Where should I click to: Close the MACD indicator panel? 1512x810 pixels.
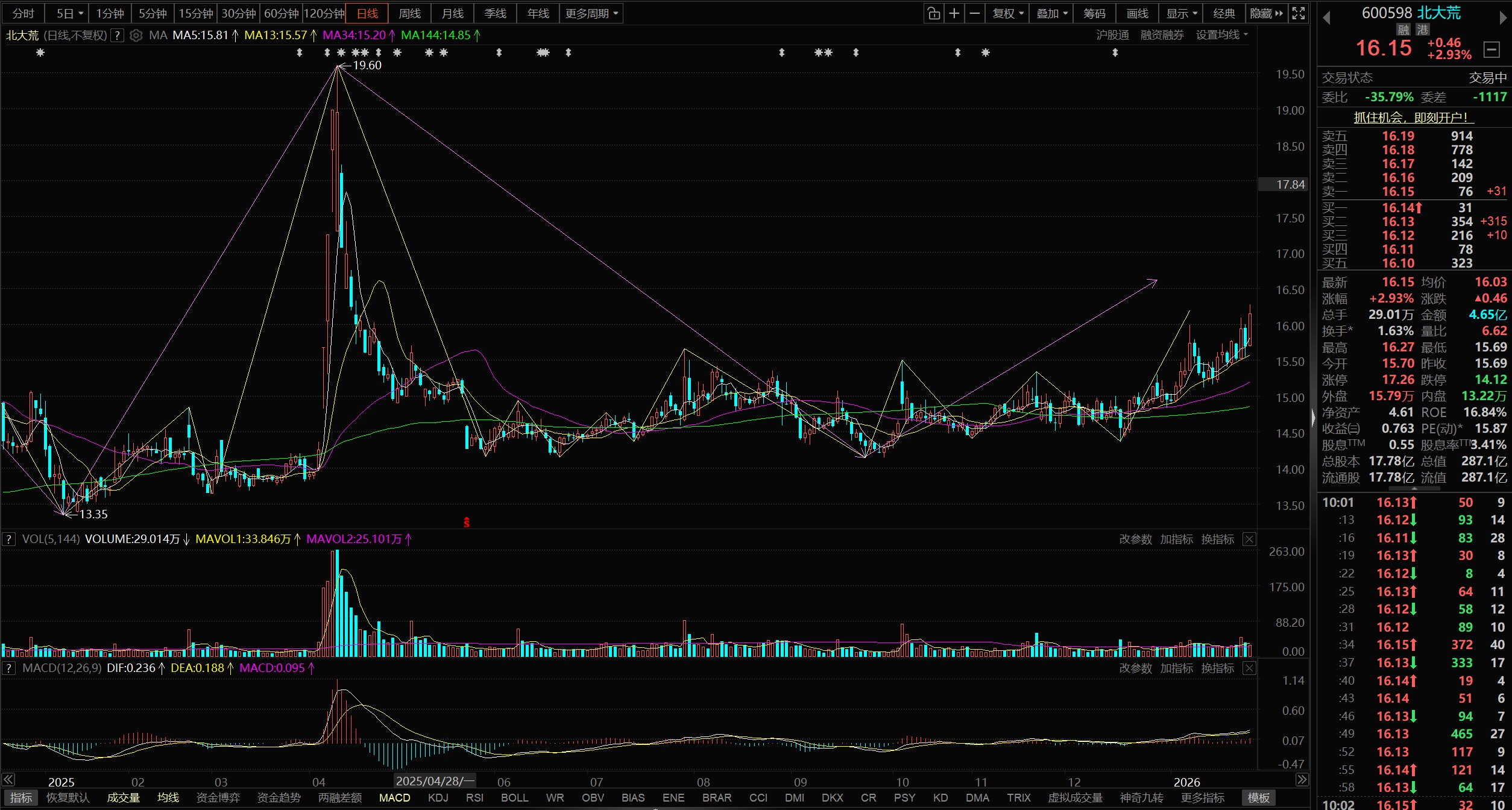coord(1250,668)
